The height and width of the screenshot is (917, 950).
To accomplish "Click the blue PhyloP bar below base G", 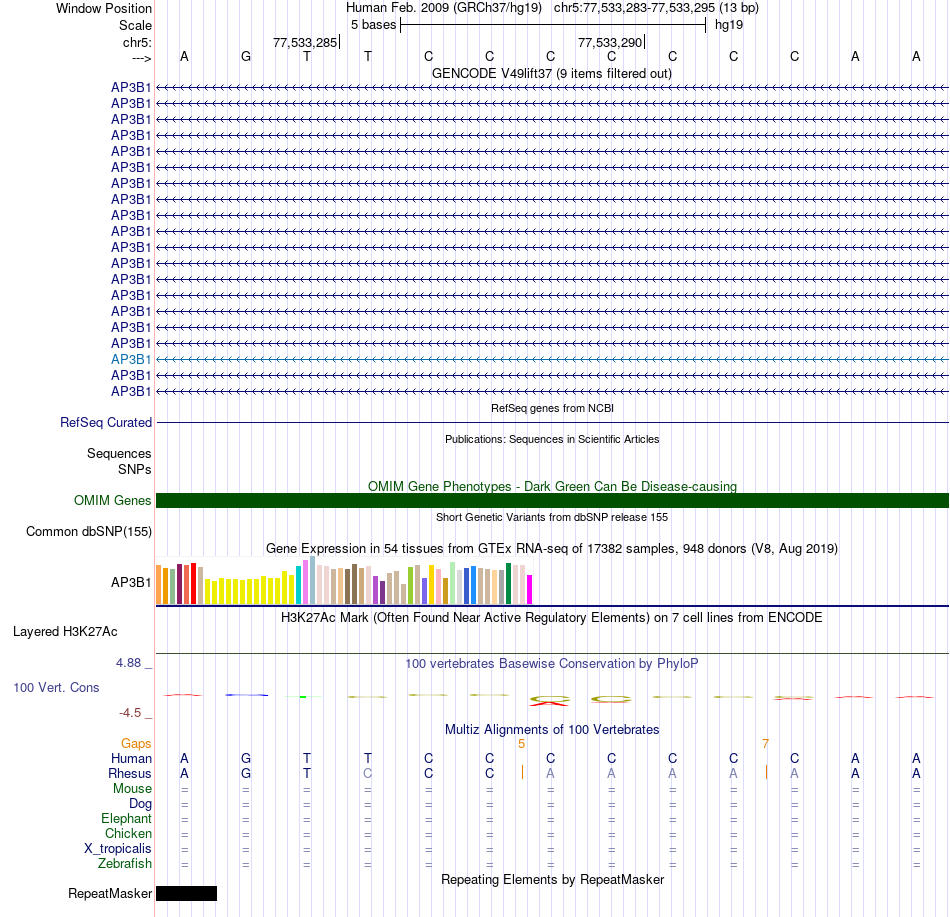I will 247,695.
